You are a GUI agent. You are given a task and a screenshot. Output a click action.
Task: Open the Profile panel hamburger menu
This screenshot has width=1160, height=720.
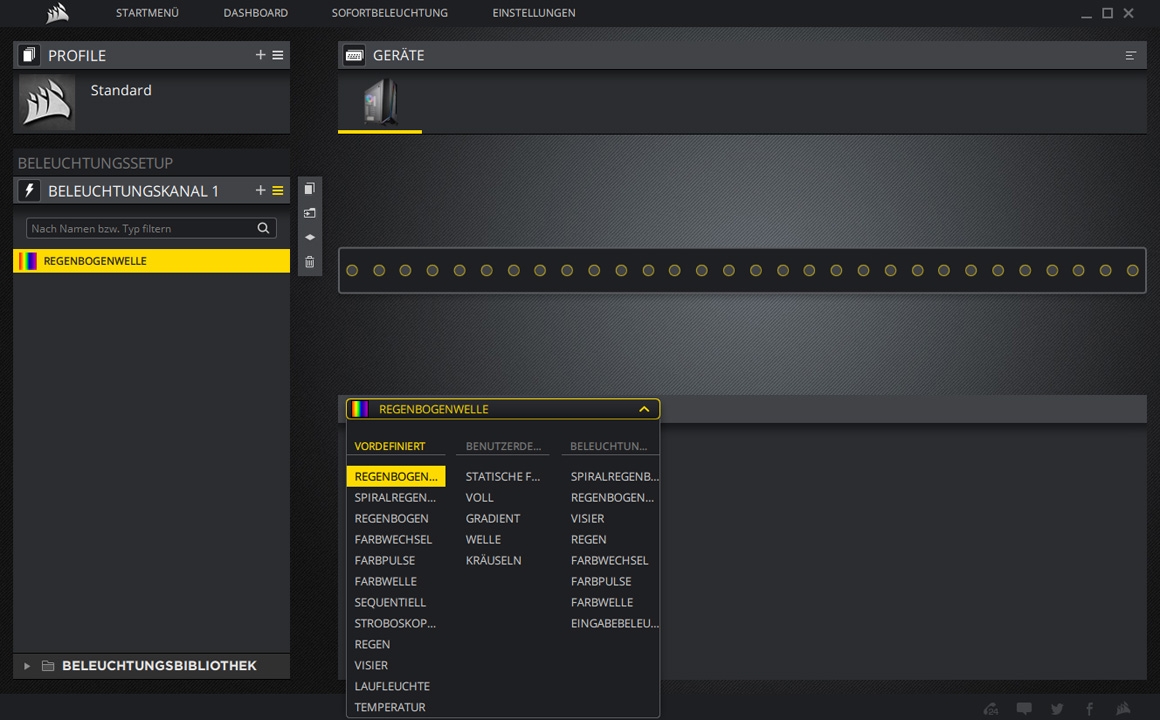tap(277, 55)
